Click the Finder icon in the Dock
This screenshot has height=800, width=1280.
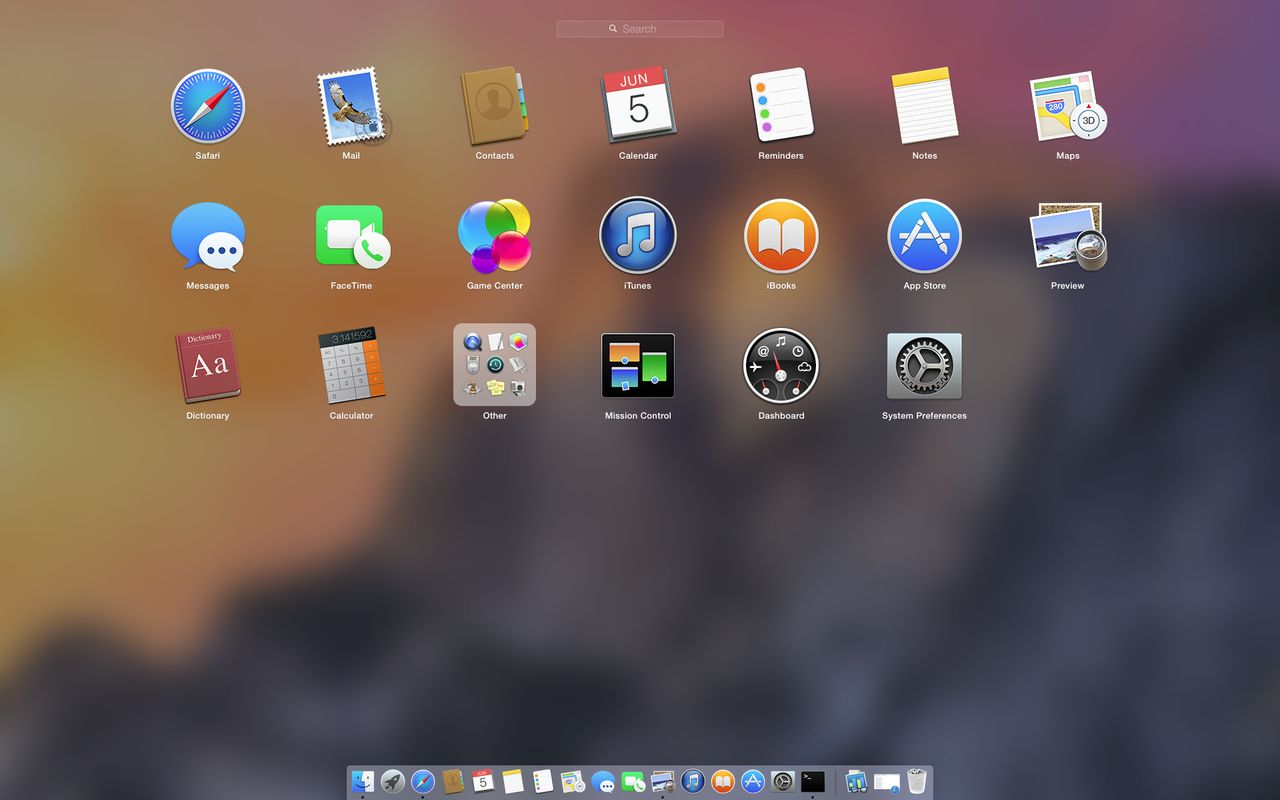pyautogui.click(x=363, y=781)
